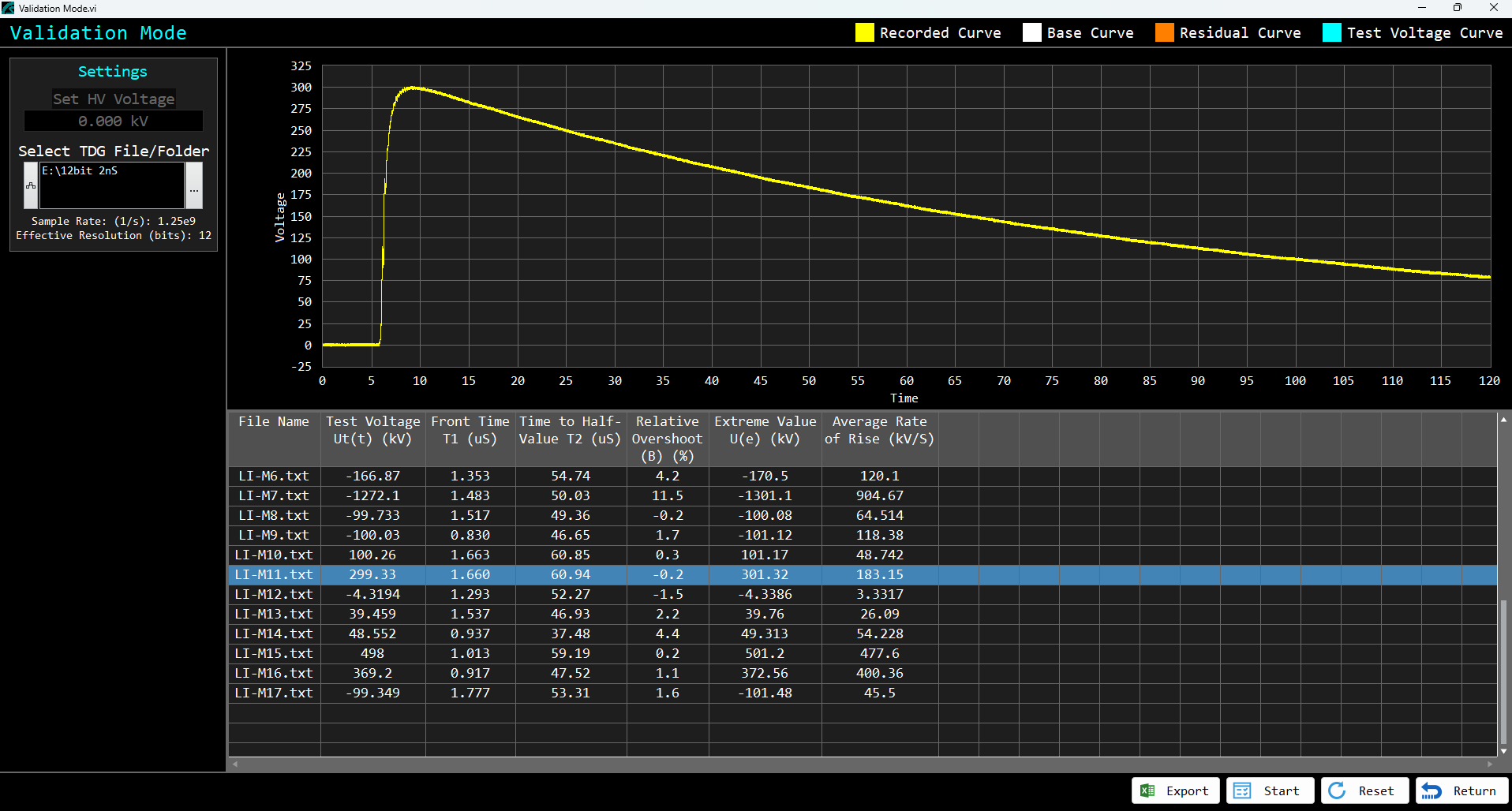Screen dimensions: 1512x811
Task: Select the LI-M12.txt row
Action: pos(863,594)
